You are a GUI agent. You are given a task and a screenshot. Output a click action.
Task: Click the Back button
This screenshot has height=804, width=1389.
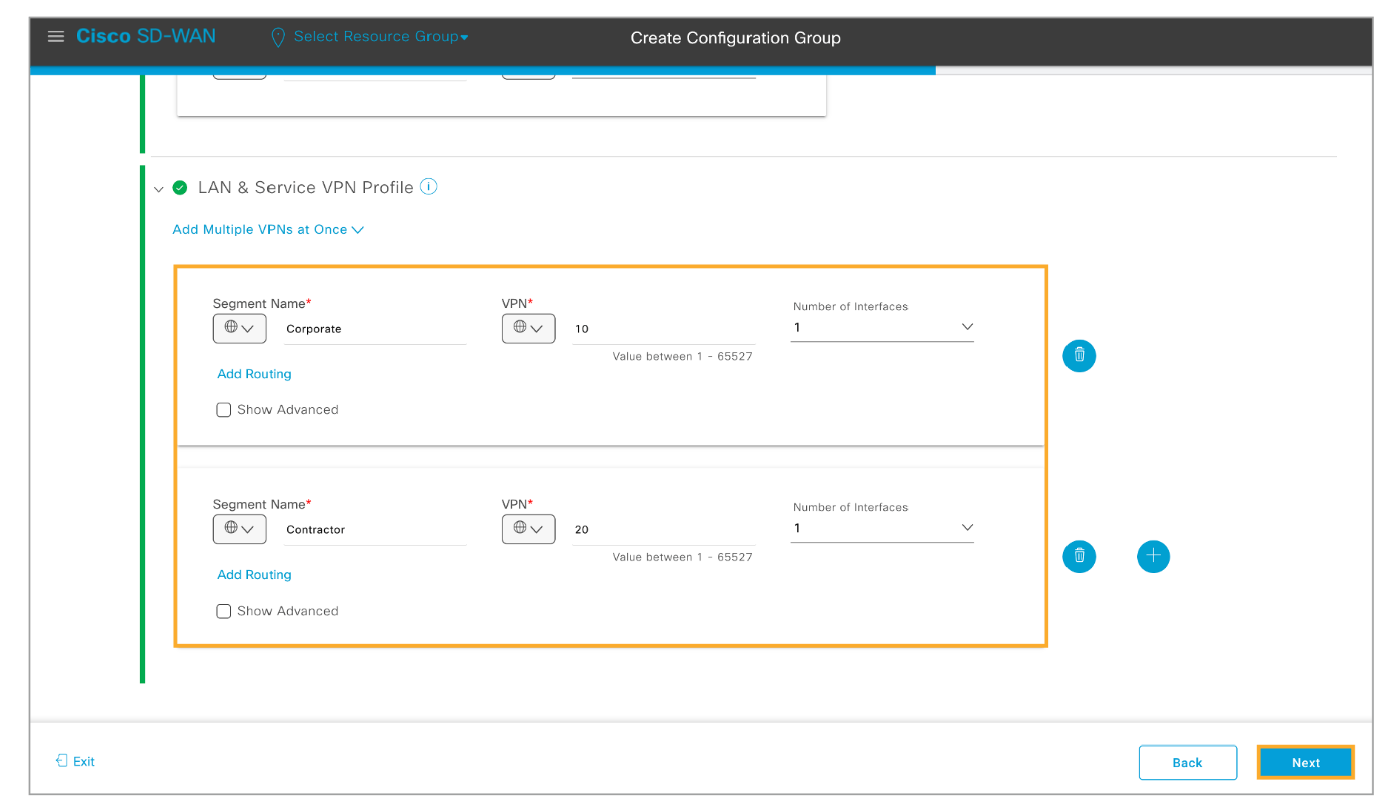point(1187,762)
